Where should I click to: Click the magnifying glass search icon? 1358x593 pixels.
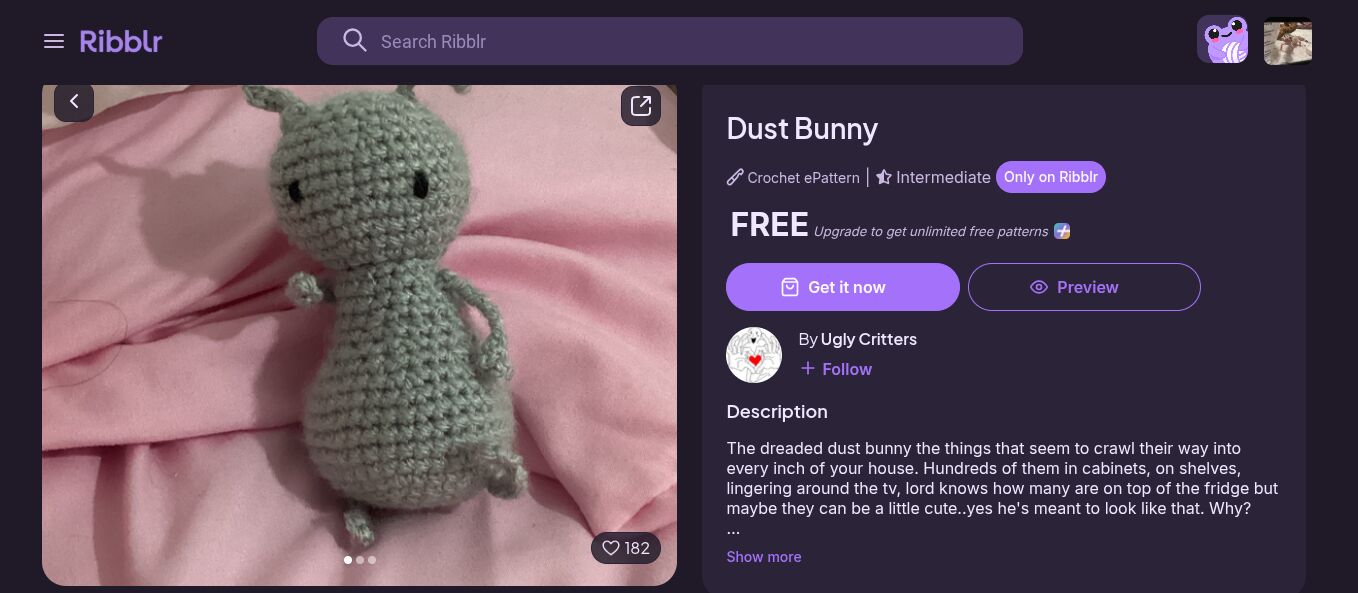pos(354,40)
